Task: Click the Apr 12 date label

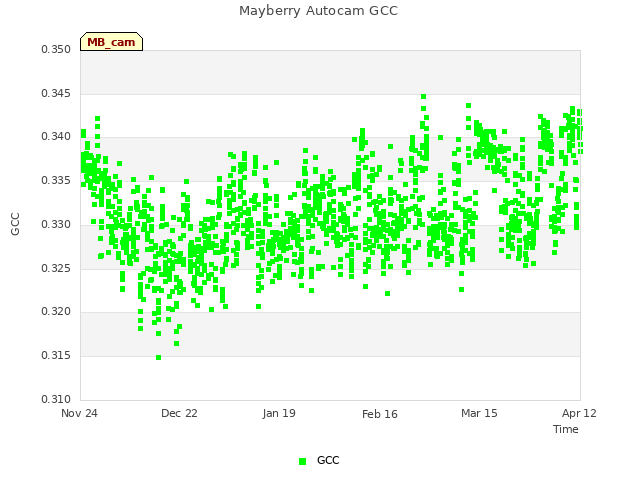Action: coord(579,413)
